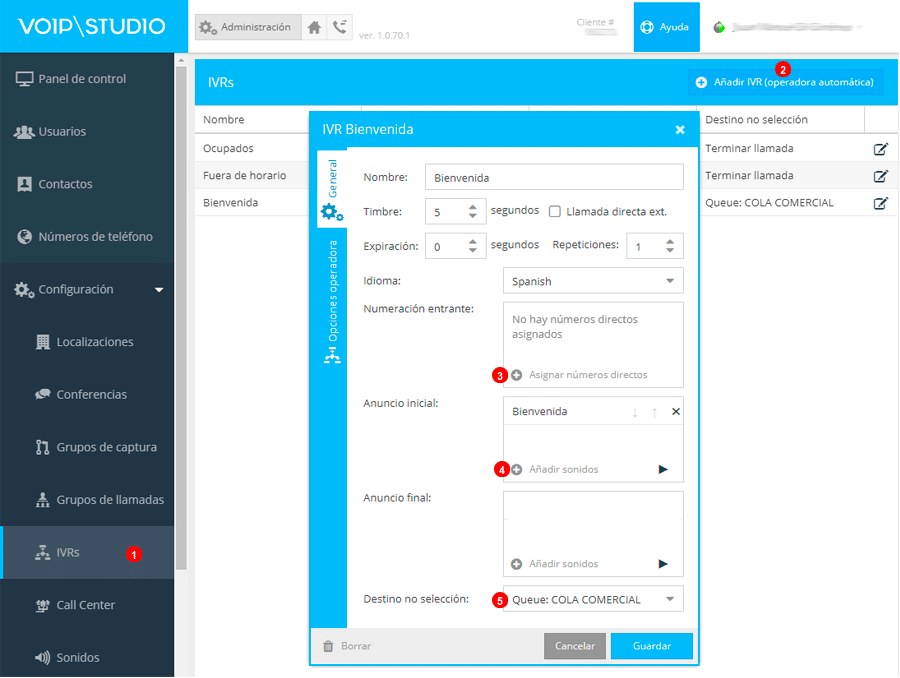Edit the Ocupados IVR row icon
The image size is (900, 678).
[x=880, y=149]
